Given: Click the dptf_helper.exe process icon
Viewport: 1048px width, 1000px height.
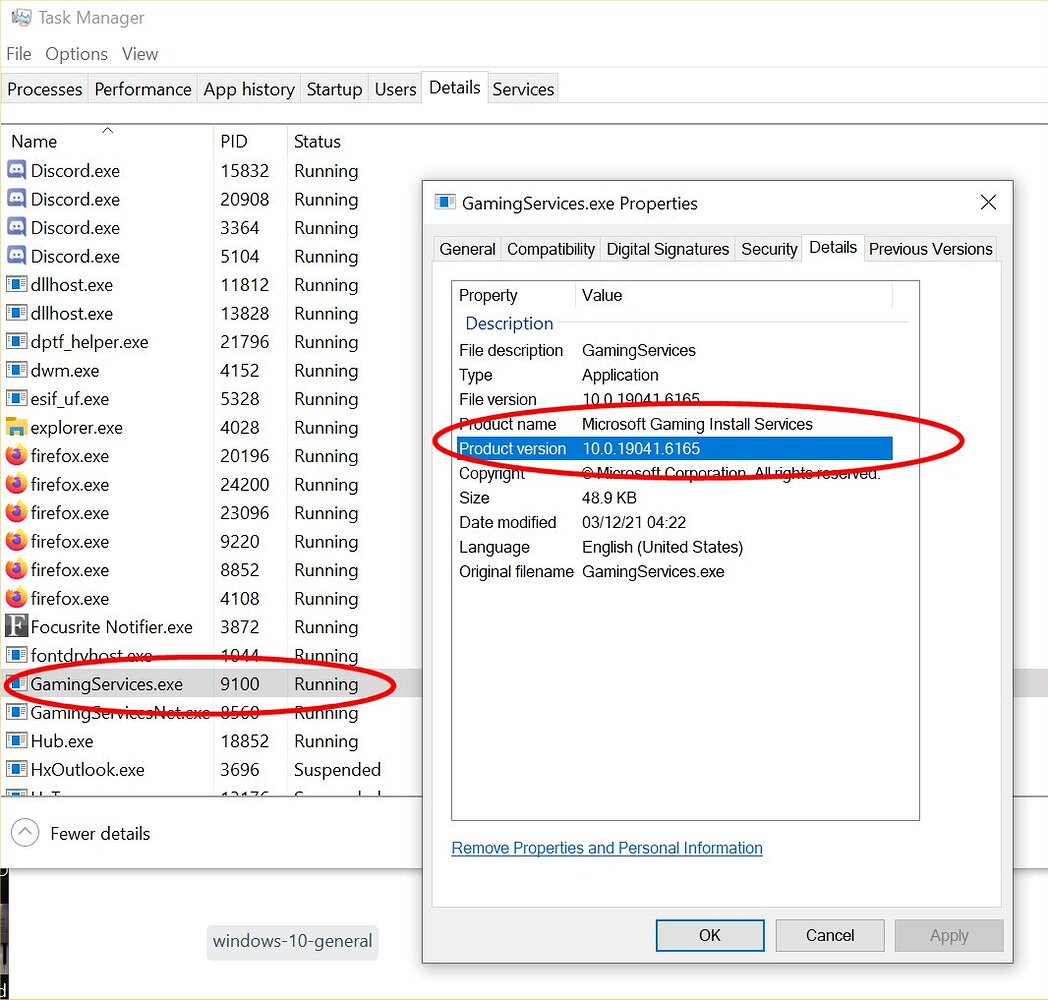Looking at the screenshot, I should coord(17,342).
